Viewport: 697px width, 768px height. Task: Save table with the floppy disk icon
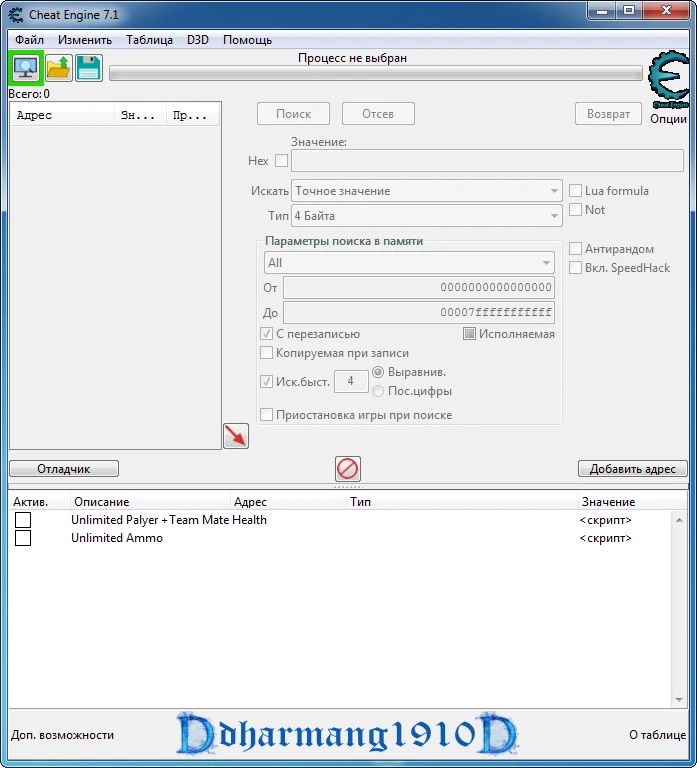pos(89,68)
